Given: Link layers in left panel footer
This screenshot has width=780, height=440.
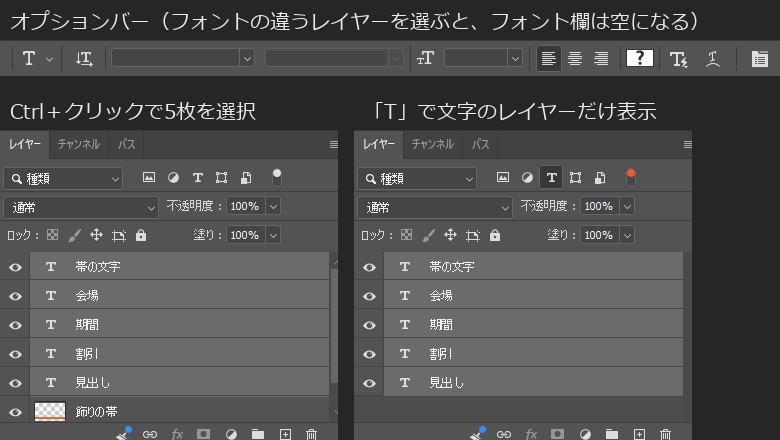Looking at the screenshot, I should [x=150, y=434].
